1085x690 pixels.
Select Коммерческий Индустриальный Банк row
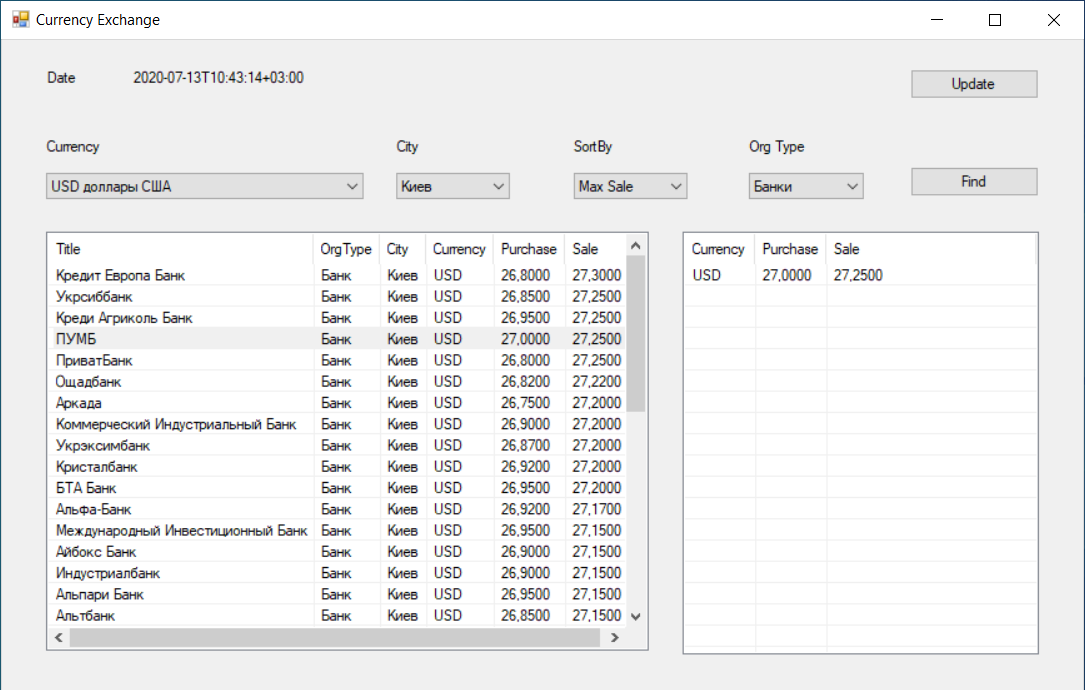pos(337,424)
